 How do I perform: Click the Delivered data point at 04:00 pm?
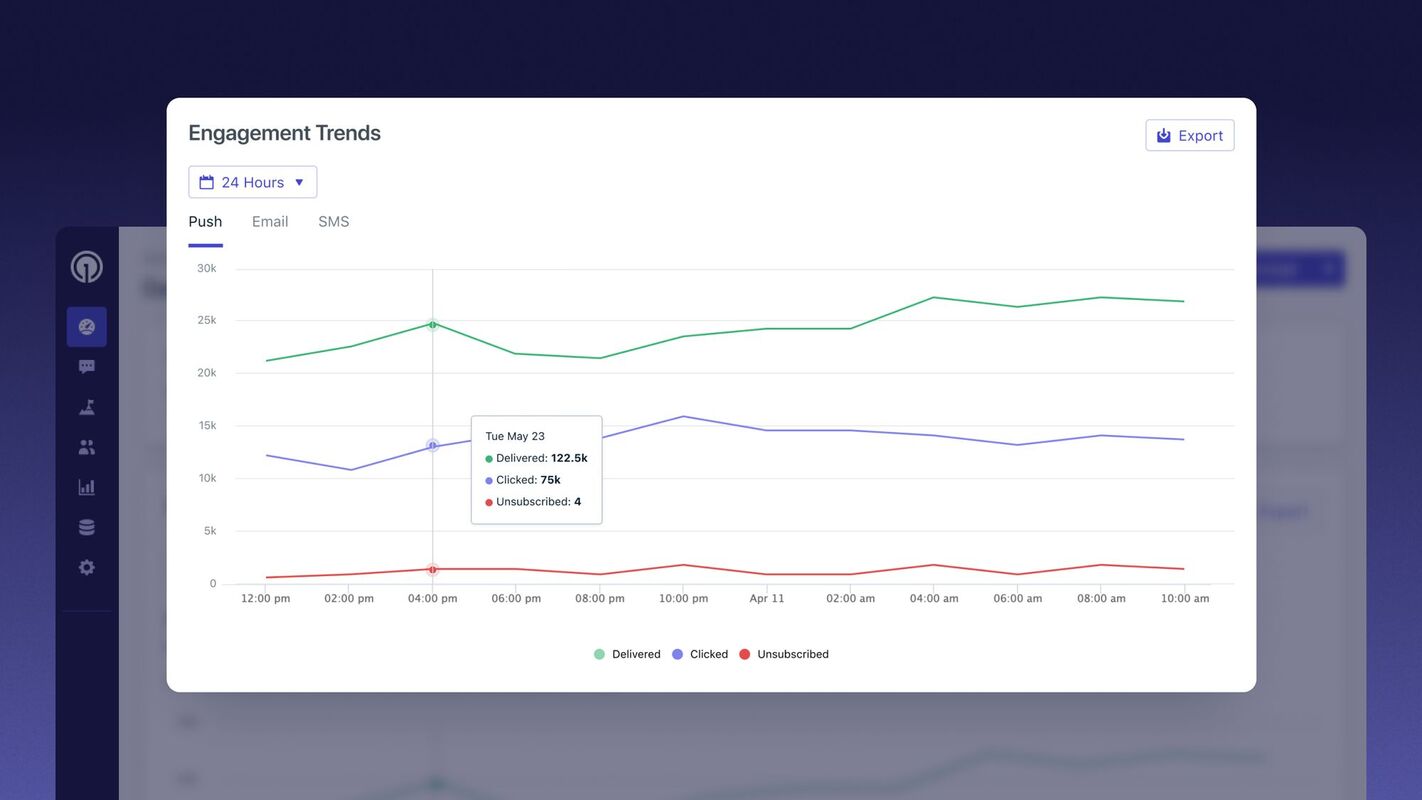pos(433,324)
